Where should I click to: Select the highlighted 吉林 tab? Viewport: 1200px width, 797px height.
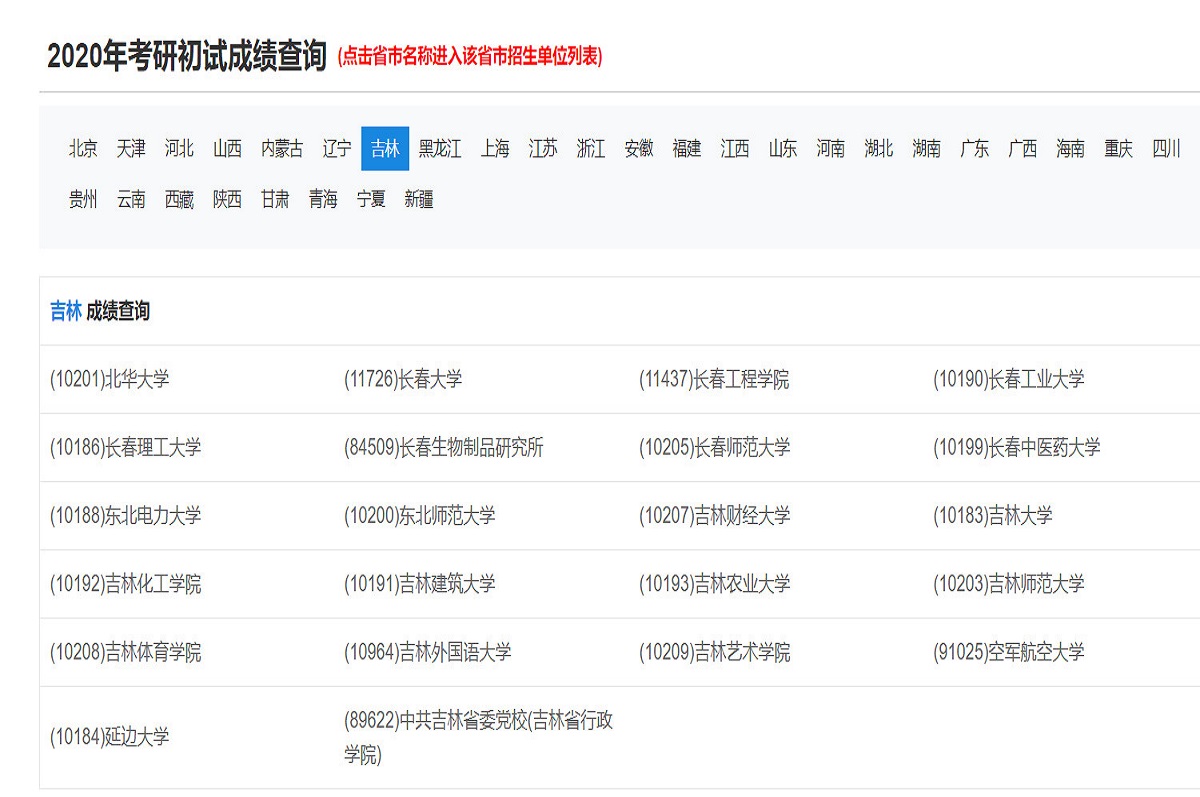click(385, 149)
